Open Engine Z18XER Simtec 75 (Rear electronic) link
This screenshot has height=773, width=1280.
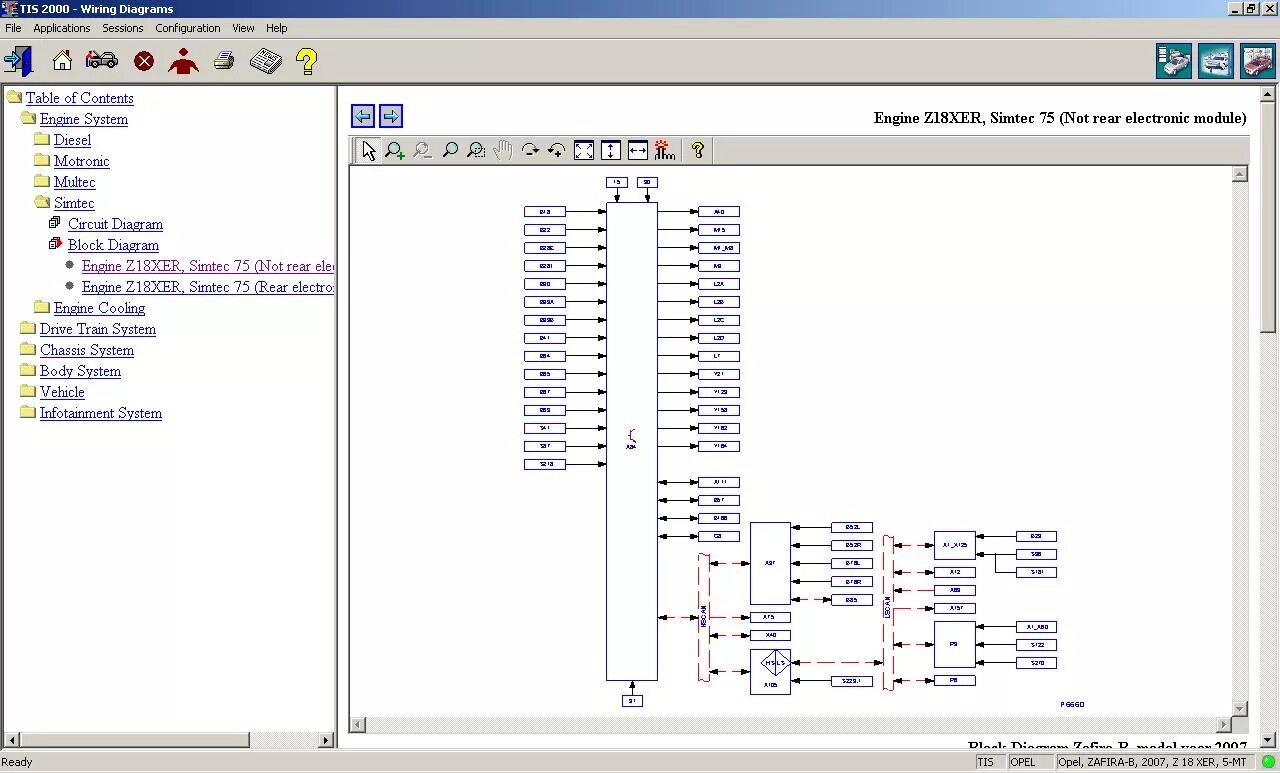click(208, 287)
